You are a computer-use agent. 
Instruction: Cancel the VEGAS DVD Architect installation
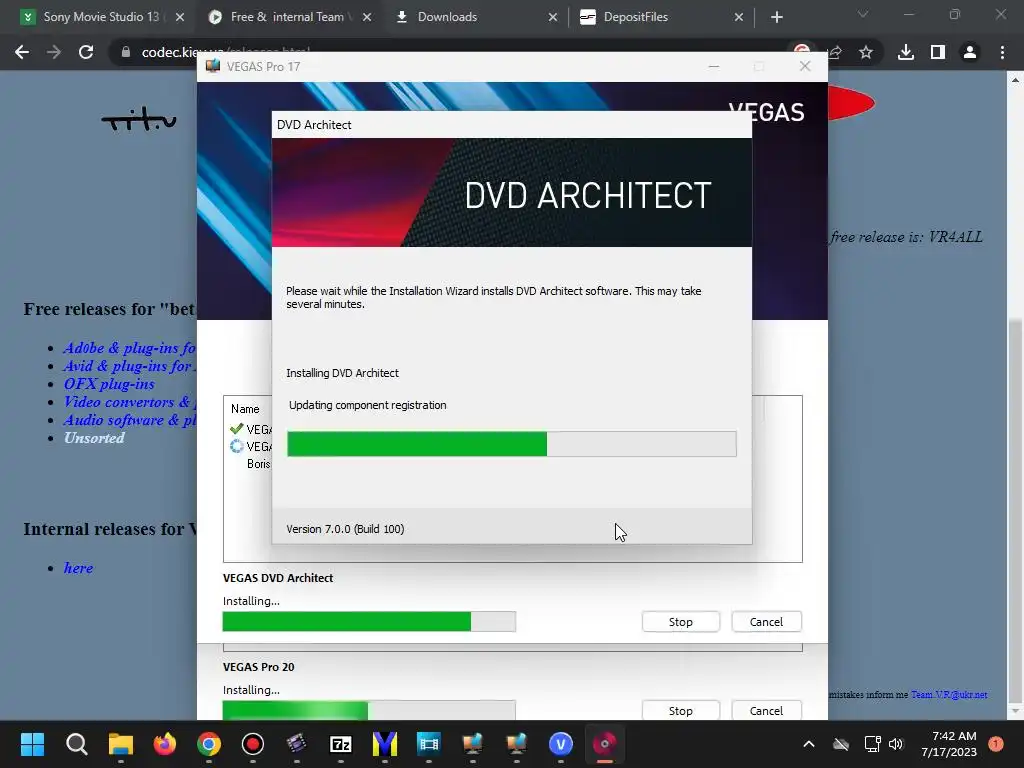pos(766,622)
